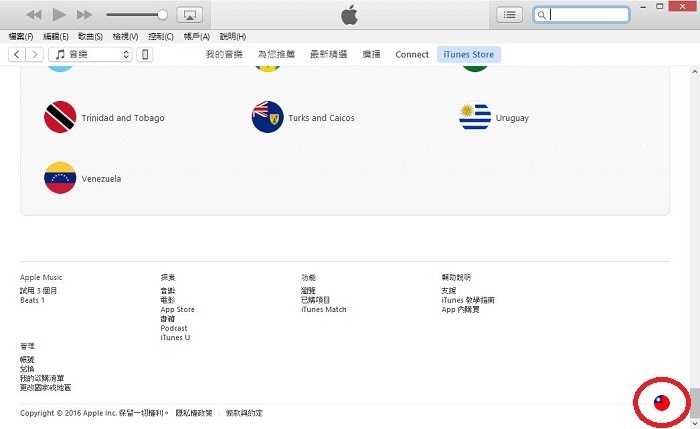
Task: Switch to the 廣播 tab
Action: (x=371, y=54)
